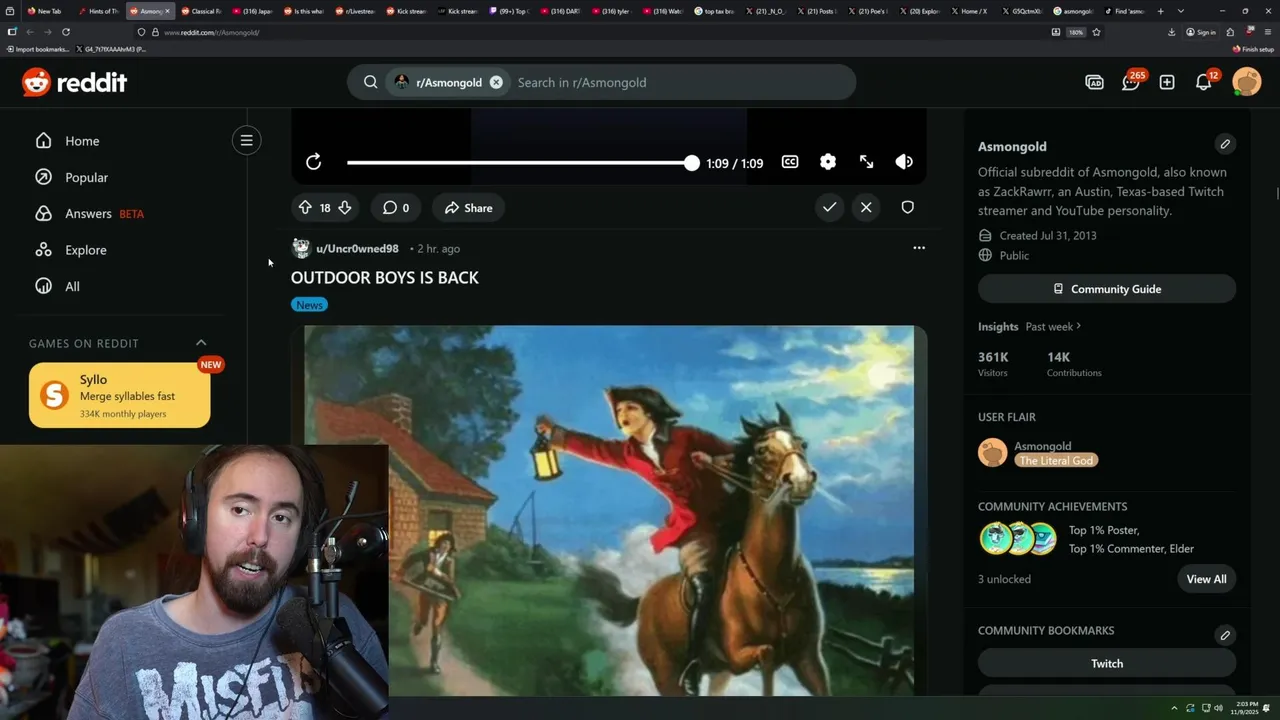Toggle closed captions on the video
1280x720 pixels.
(x=790, y=162)
